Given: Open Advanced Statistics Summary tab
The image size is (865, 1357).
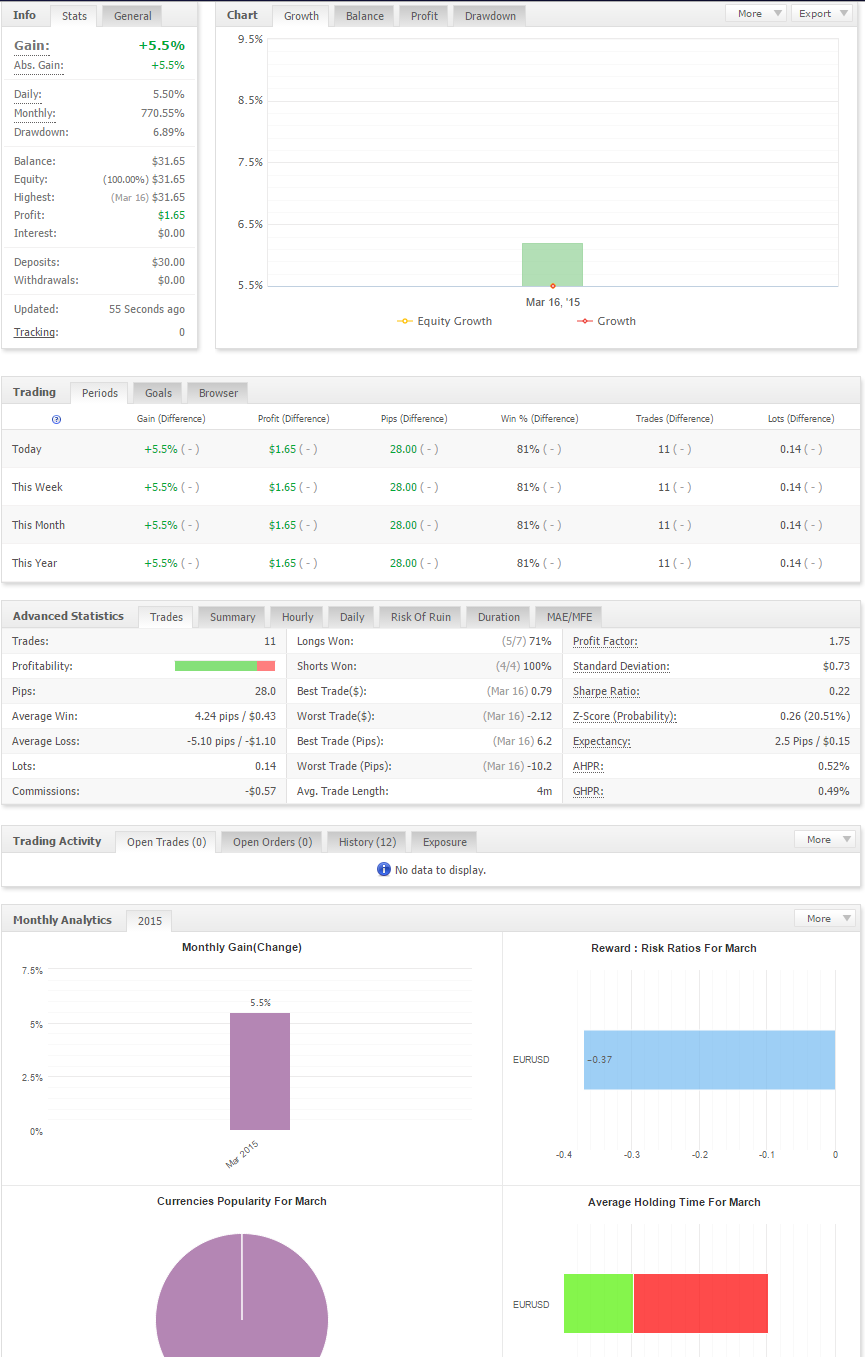Looking at the screenshot, I should [232, 617].
